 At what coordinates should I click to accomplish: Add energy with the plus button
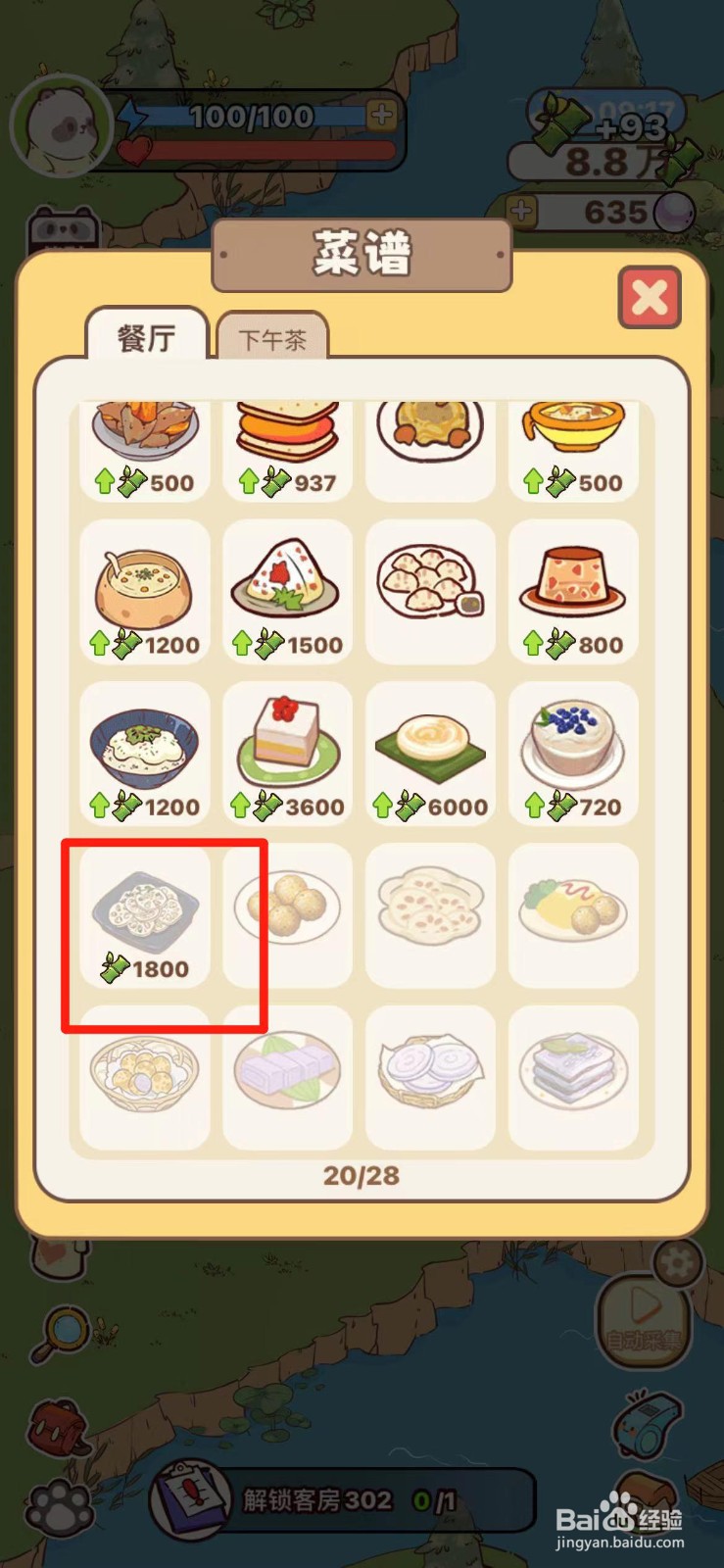(x=381, y=115)
